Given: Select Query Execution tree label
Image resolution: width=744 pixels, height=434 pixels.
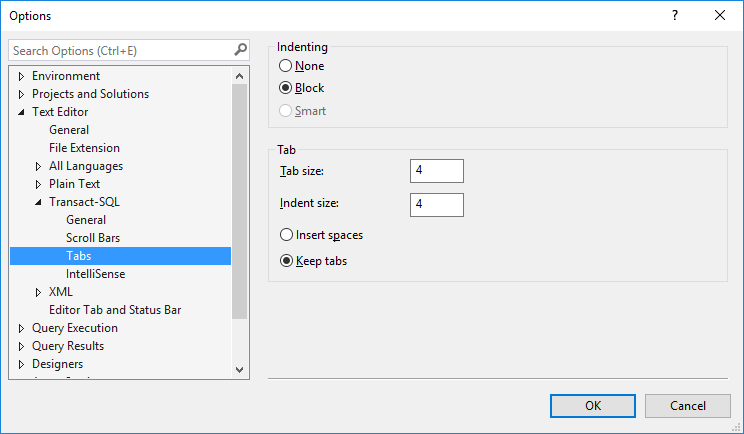Looking at the screenshot, I should [74, 328].
